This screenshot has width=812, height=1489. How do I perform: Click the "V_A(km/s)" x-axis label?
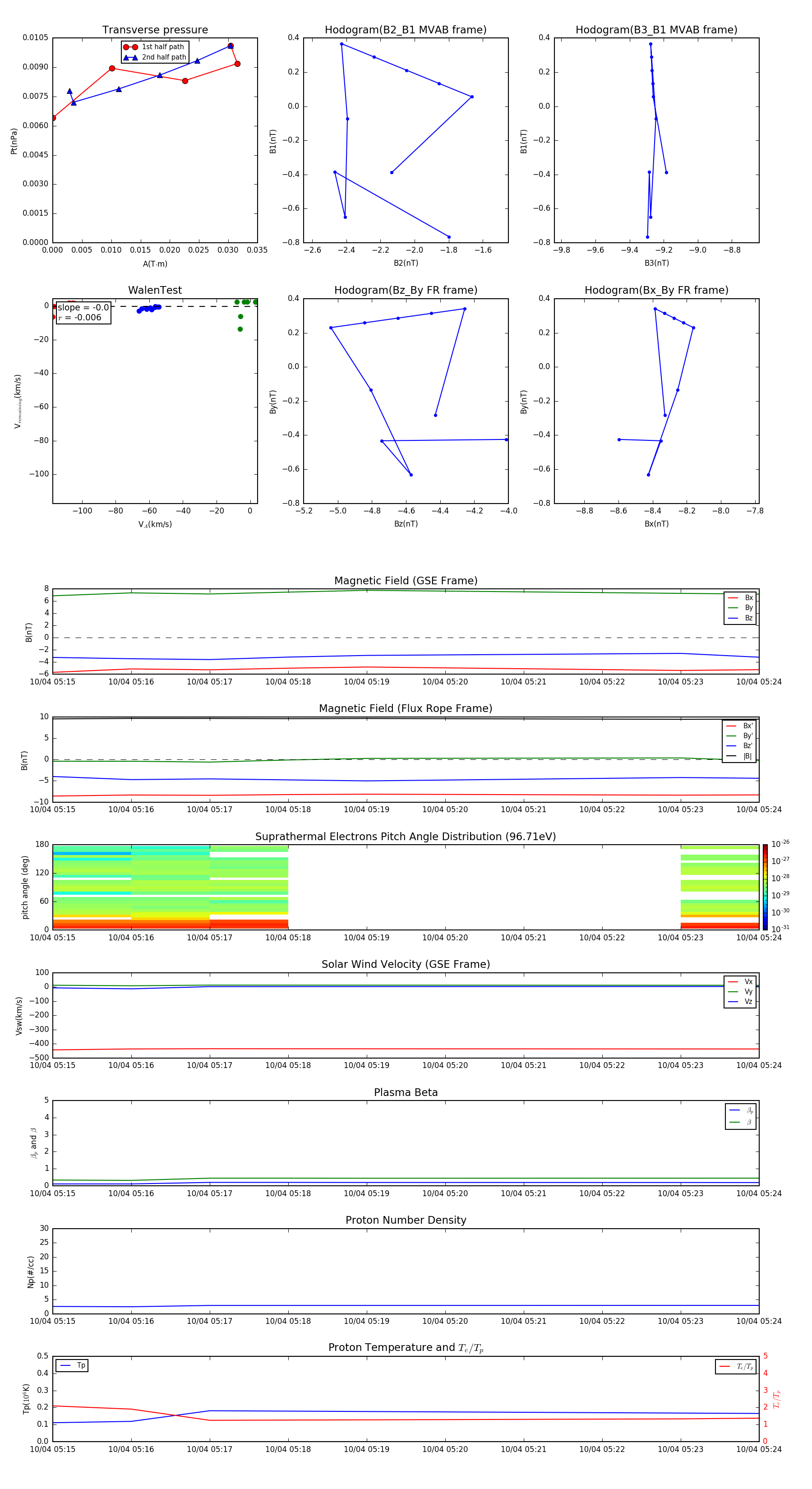(155, 524)
